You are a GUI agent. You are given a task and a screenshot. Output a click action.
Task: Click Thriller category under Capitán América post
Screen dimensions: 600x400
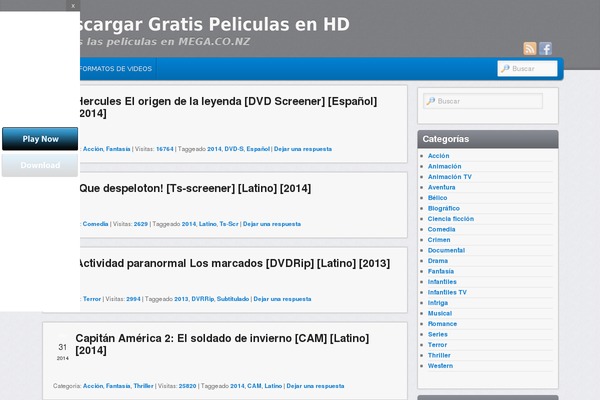(x=143, y=386)
